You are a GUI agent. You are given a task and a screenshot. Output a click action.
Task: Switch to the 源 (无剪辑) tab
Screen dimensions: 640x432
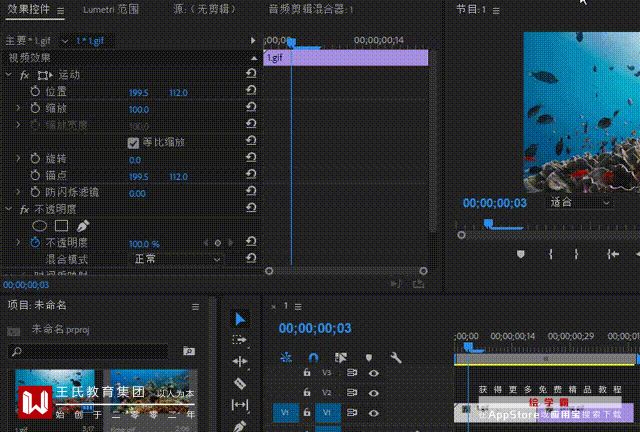(205, 9)
